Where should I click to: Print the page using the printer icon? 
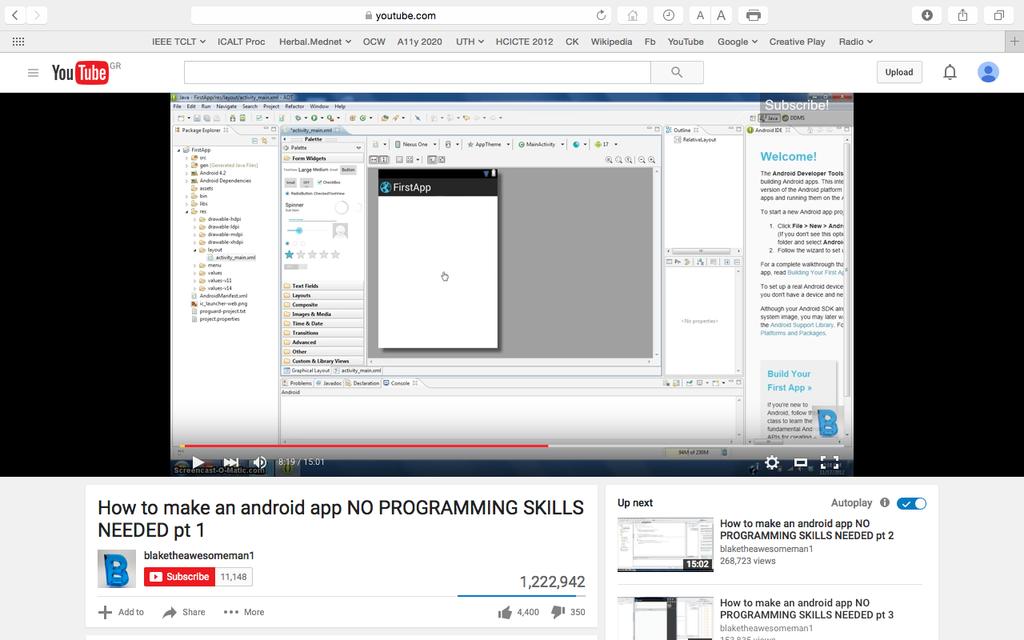(x=753, y=15)
